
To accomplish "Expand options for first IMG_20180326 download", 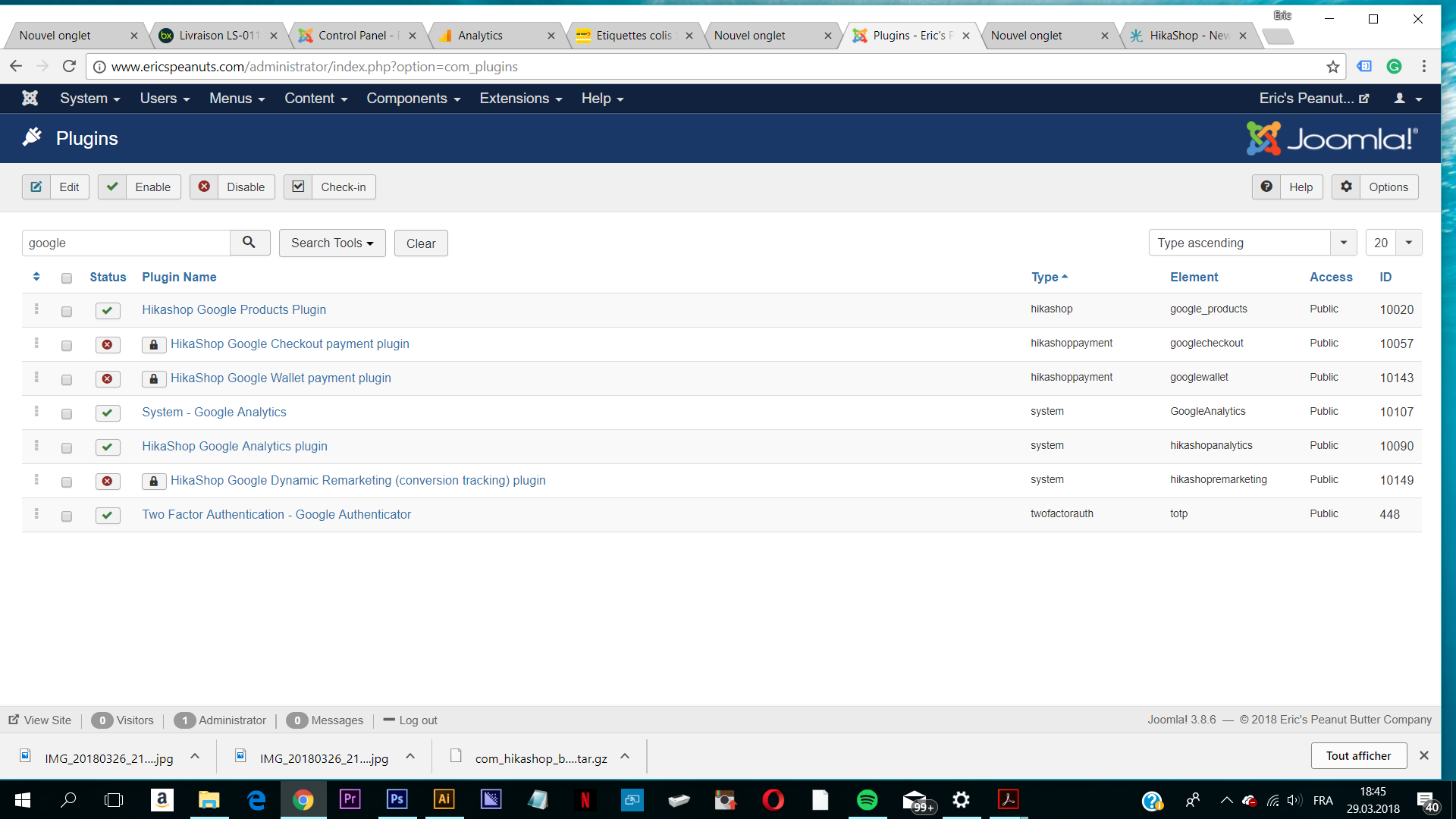I will point(195,757).
